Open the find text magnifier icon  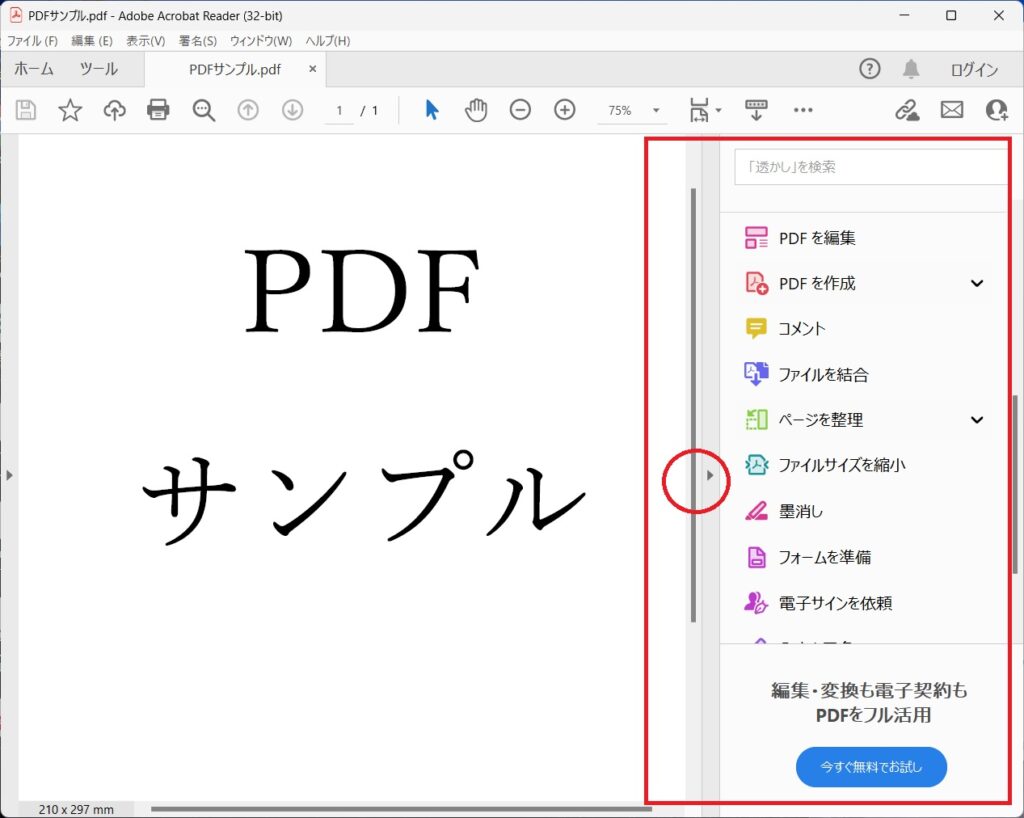point(204,110)
